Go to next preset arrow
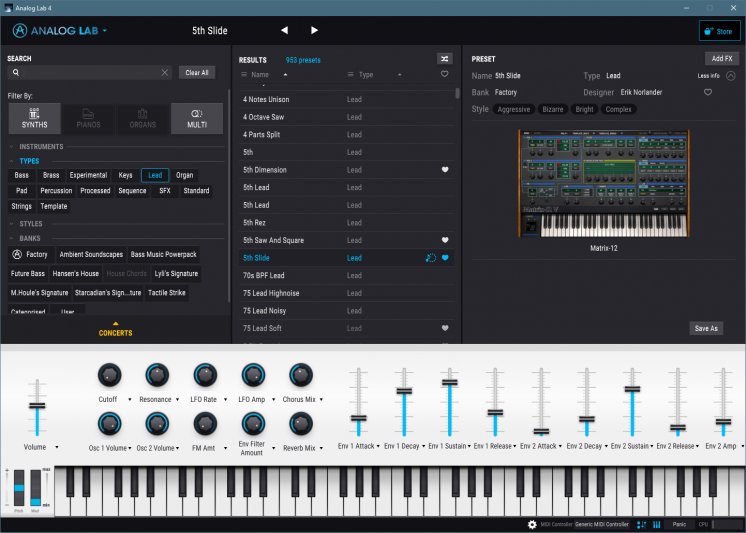The width and height of the screenshot is (746, 533). (314, 30)
